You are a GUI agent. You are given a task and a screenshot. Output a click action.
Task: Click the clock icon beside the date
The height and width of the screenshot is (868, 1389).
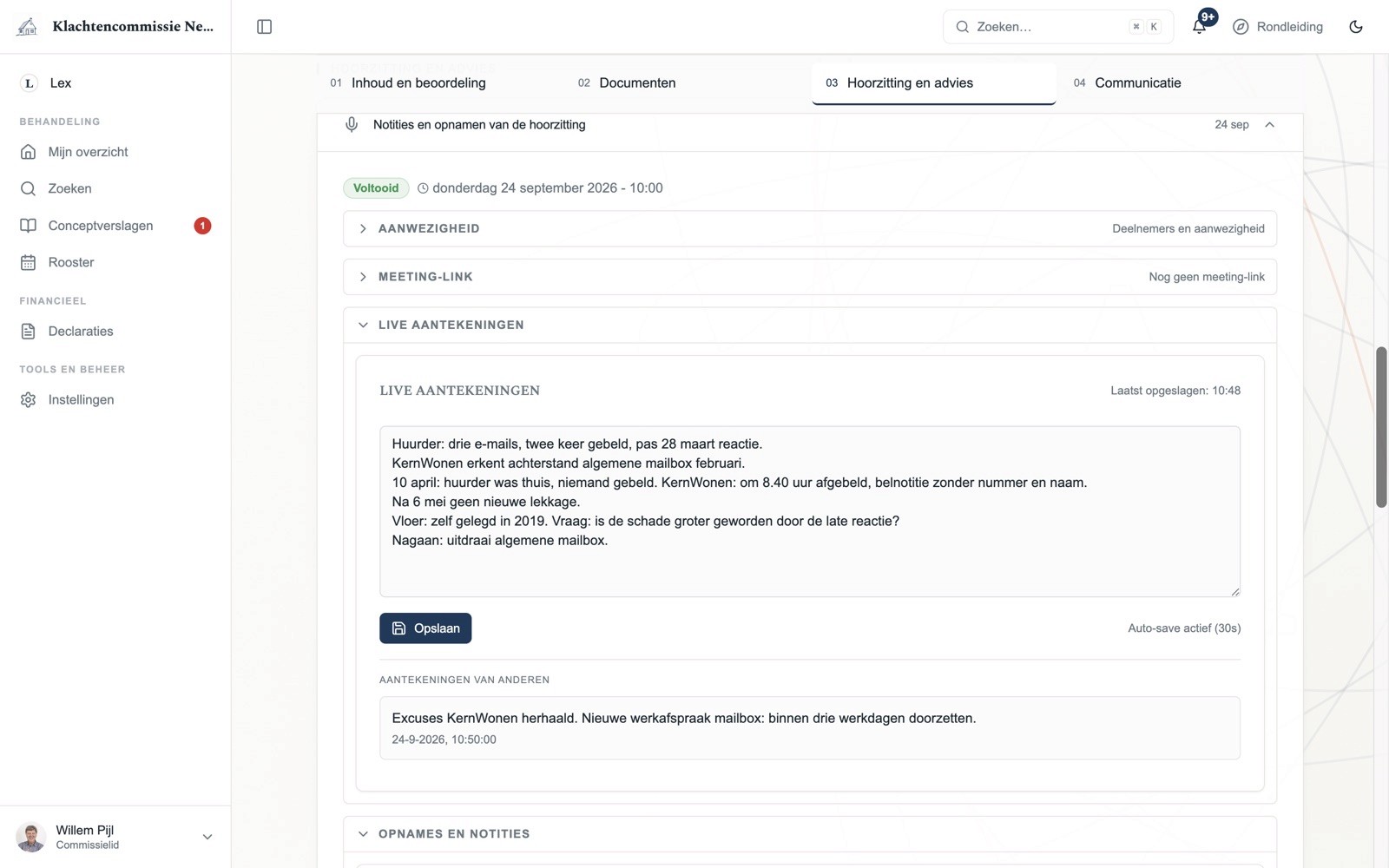coord(423,188)
